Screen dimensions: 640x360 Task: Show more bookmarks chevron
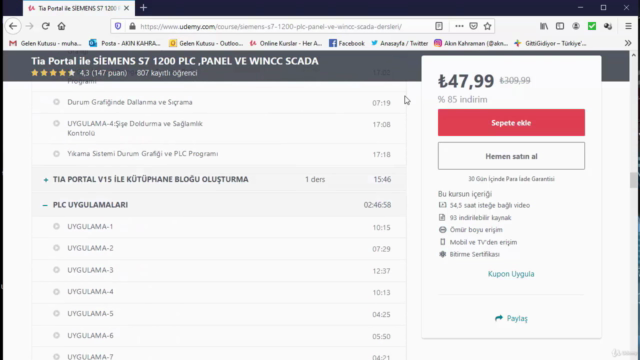pos(628,43)
